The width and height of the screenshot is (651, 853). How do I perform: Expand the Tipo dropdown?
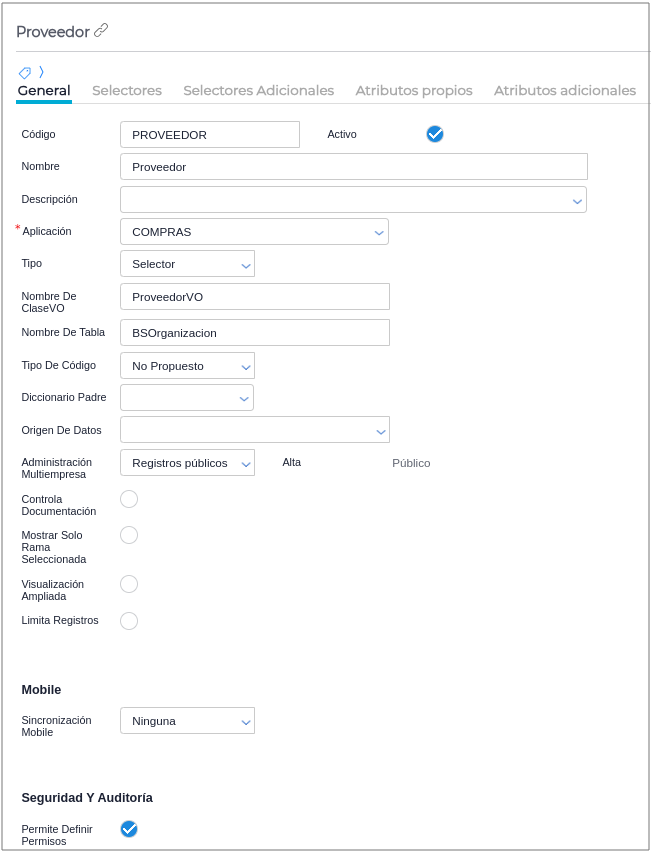pyautogui.click(x=245, y=265)
